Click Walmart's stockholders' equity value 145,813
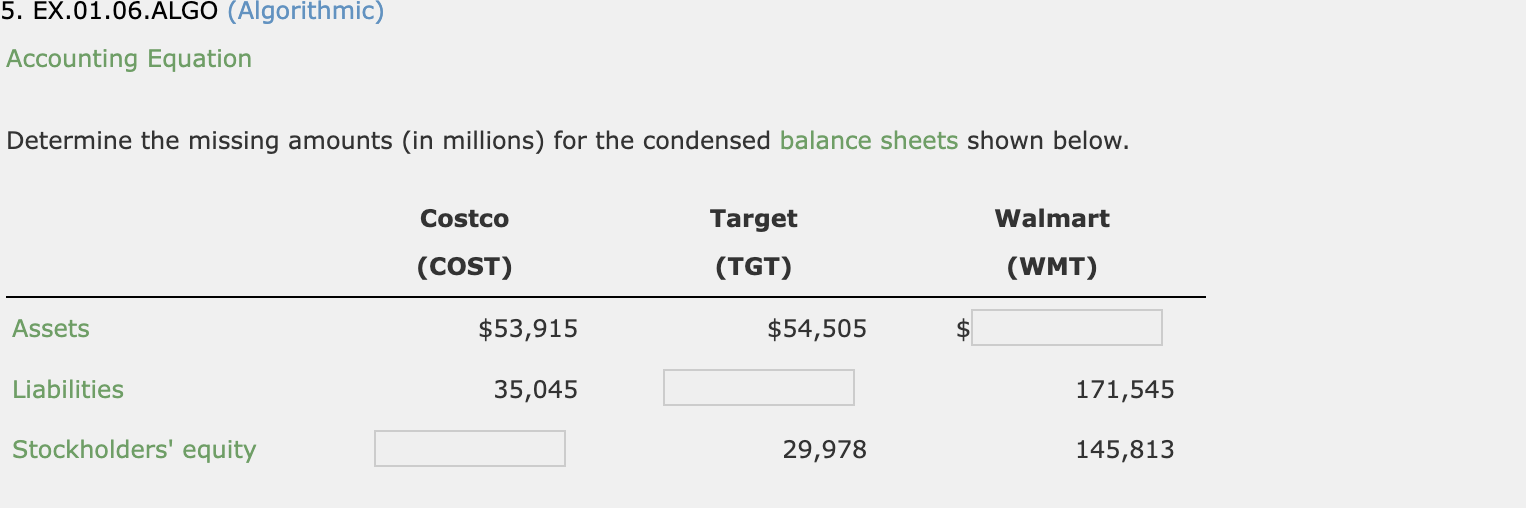1526x508 pixels. coord(1124,450)
